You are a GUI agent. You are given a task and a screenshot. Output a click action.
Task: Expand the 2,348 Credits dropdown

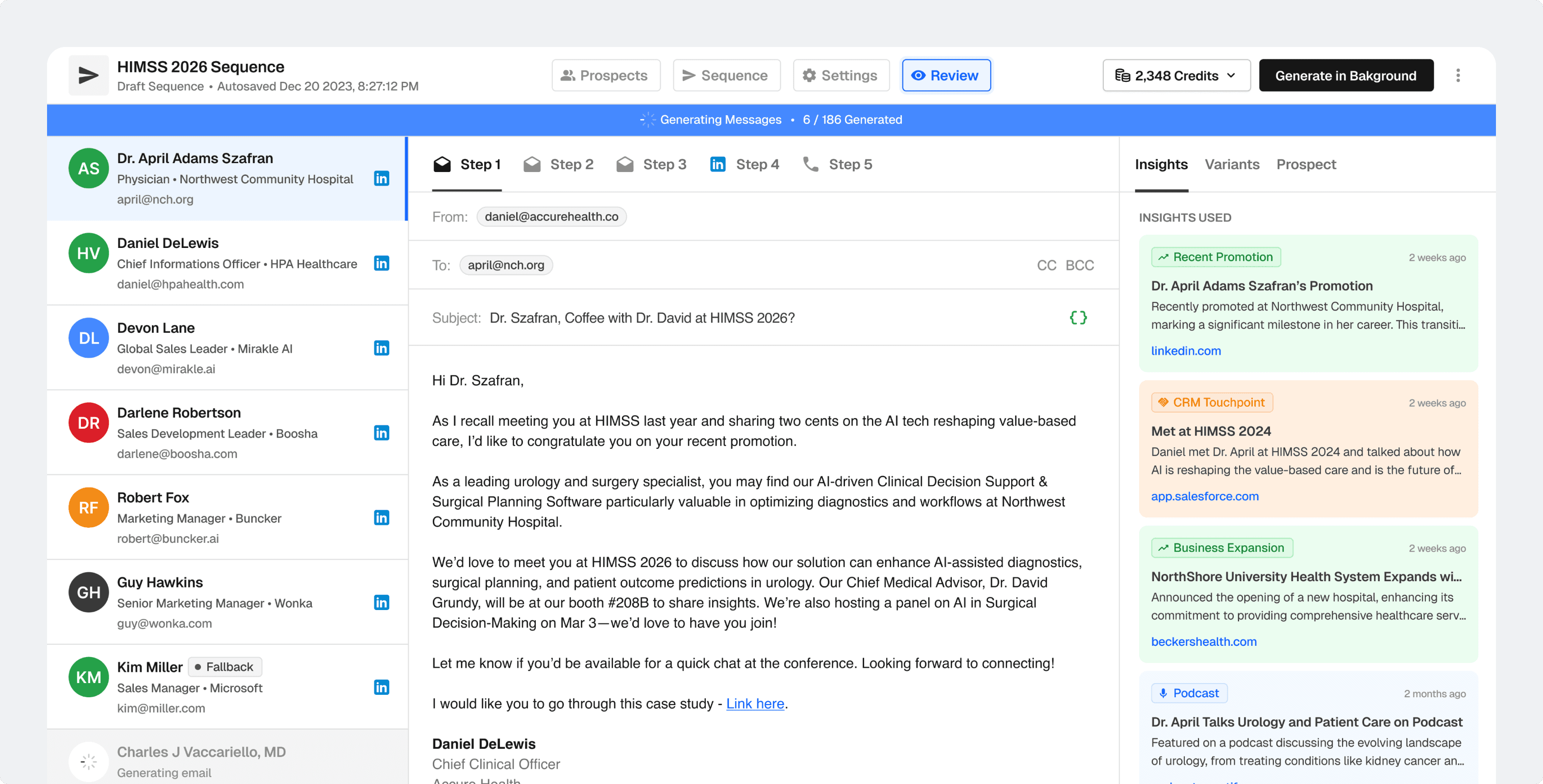(x=1176, y=75)
